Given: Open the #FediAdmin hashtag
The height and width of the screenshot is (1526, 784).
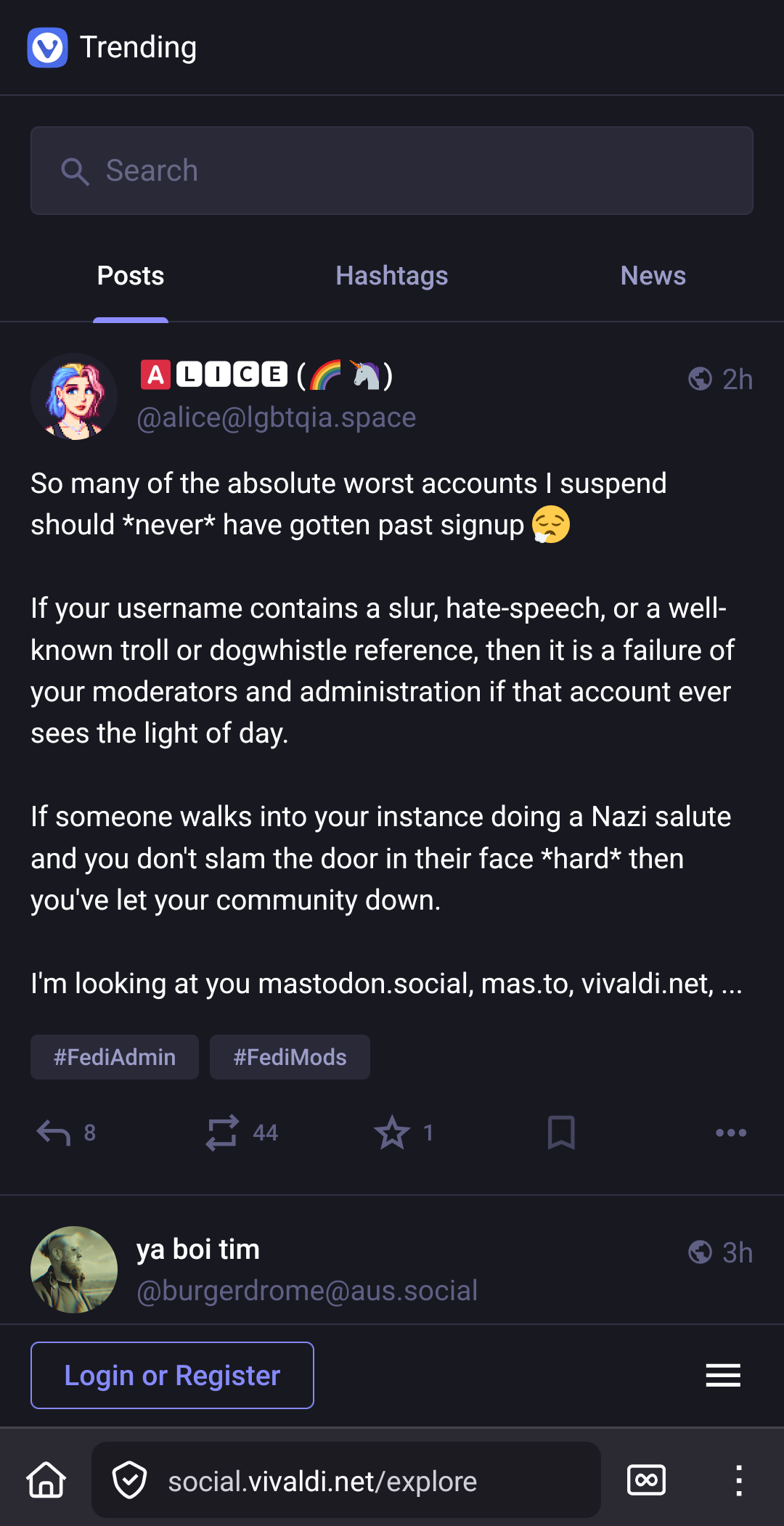Looking at the screenshot, I should tap(115, 1057).
